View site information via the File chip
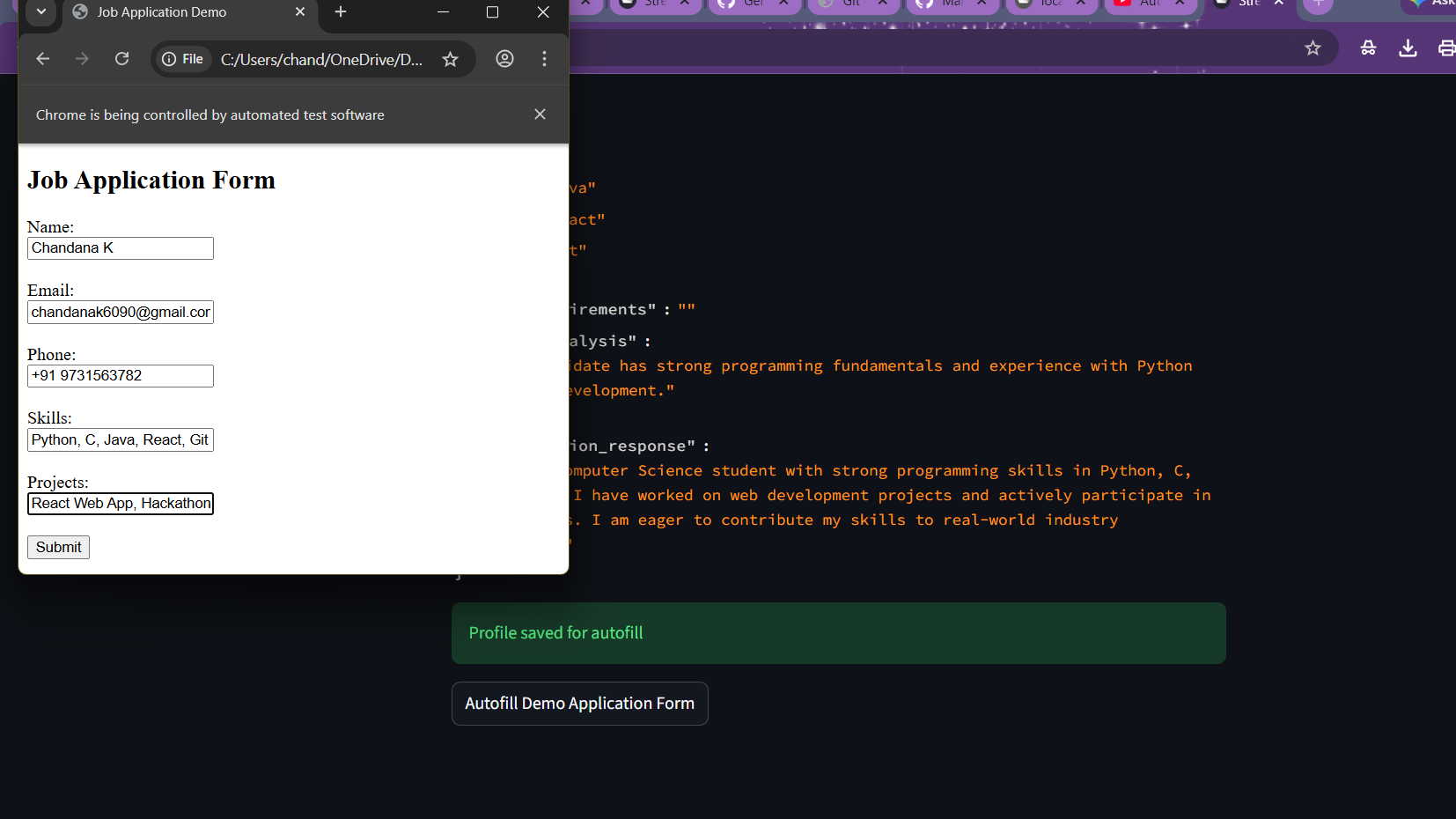Screen dimensions: 1456x819 pyautogui.click(x=183, y=59)
